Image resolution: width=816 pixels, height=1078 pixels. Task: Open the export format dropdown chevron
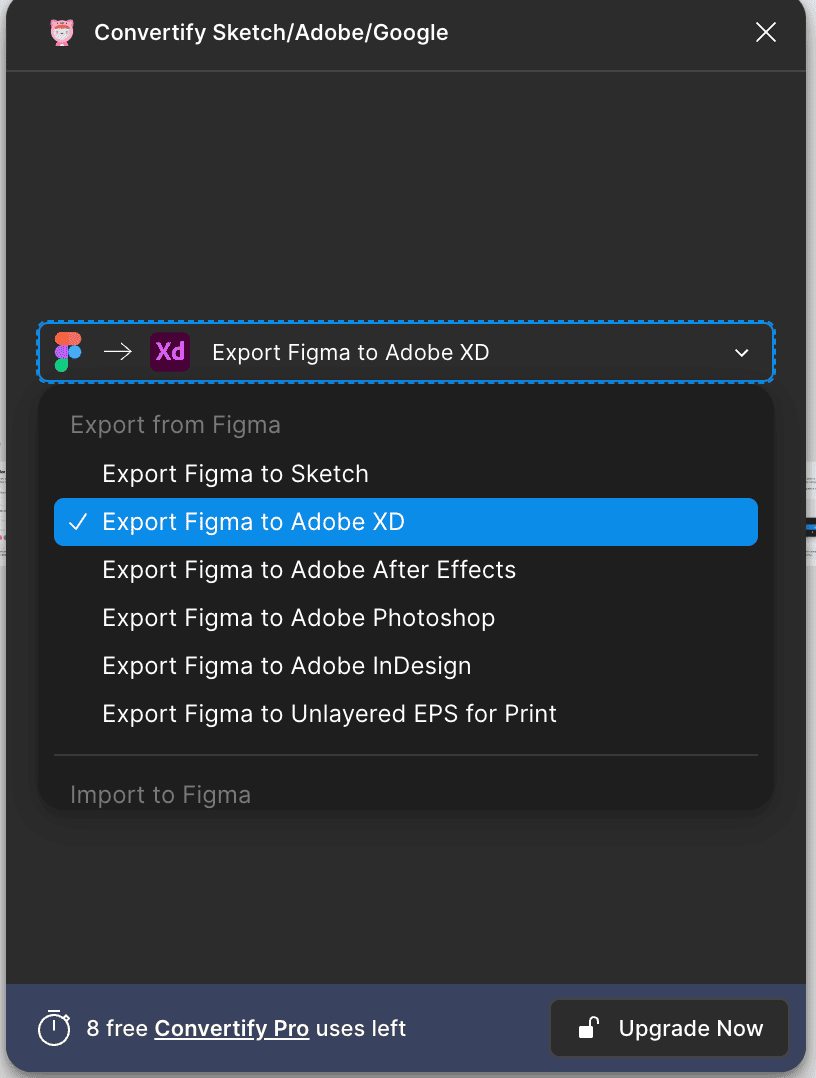click(742, 352)
